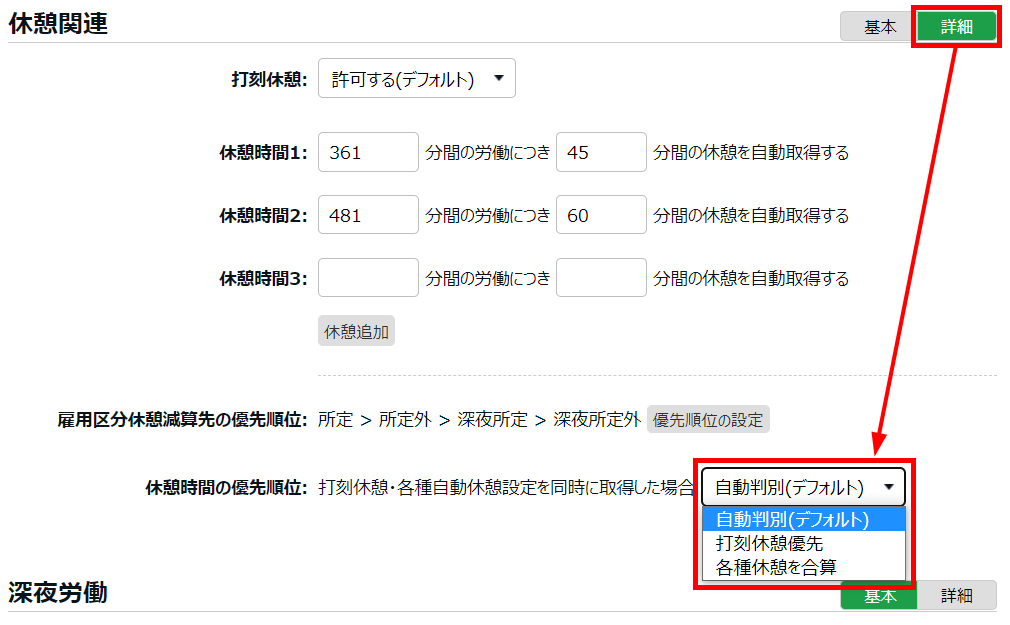Image resolution: width=1010 pixels, height=625 pixels.
Task: Click the 雇用区分休憩減算先の優先順位 label
Action: point(182,420)
